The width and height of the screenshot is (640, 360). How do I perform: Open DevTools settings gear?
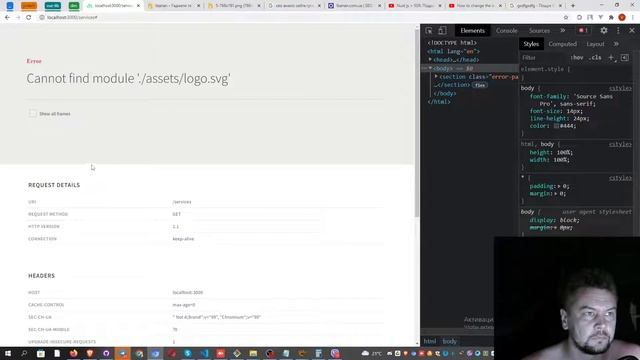coord(604,31)
